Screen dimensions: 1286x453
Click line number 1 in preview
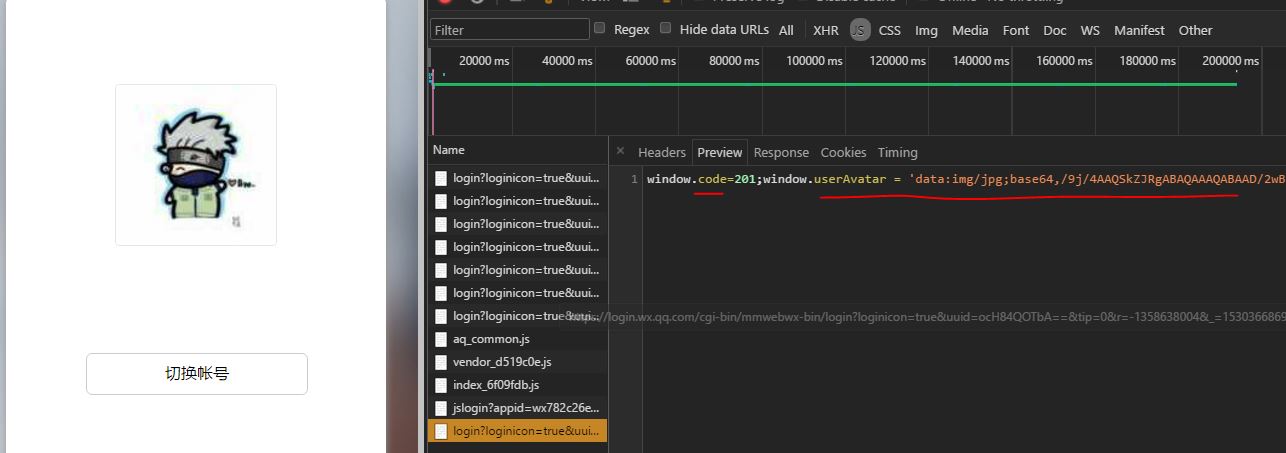(634, 179)
